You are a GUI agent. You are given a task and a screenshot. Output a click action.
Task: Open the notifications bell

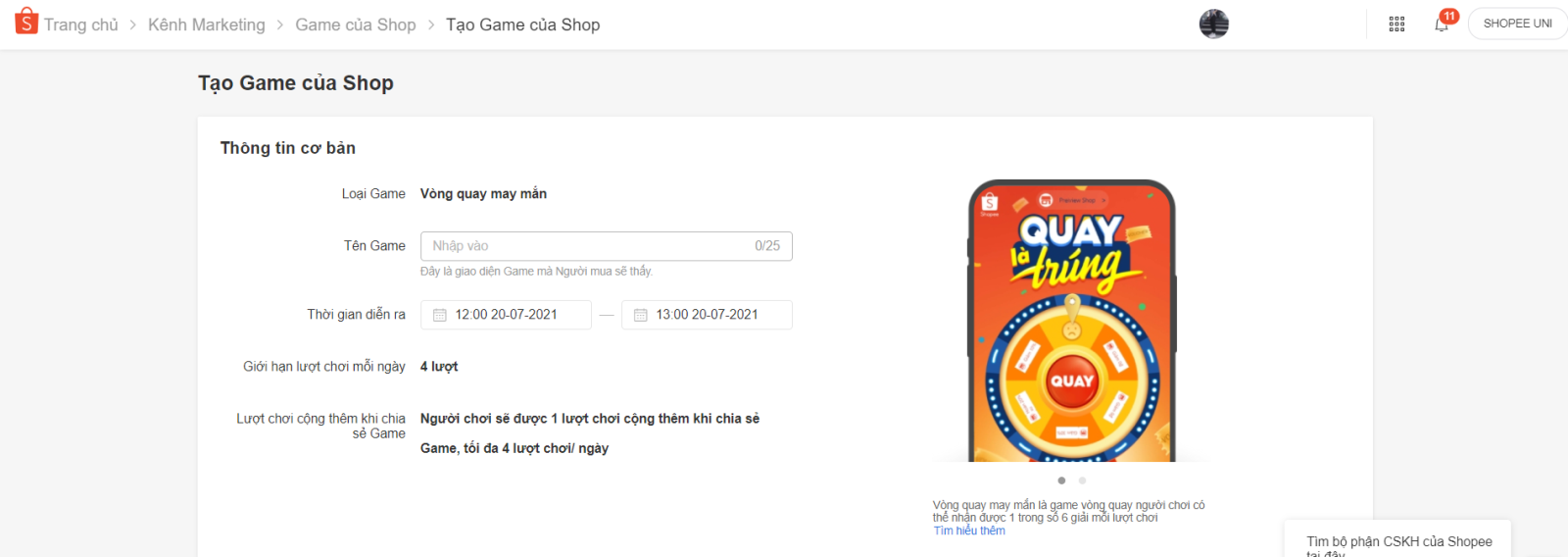[1442, 25]
